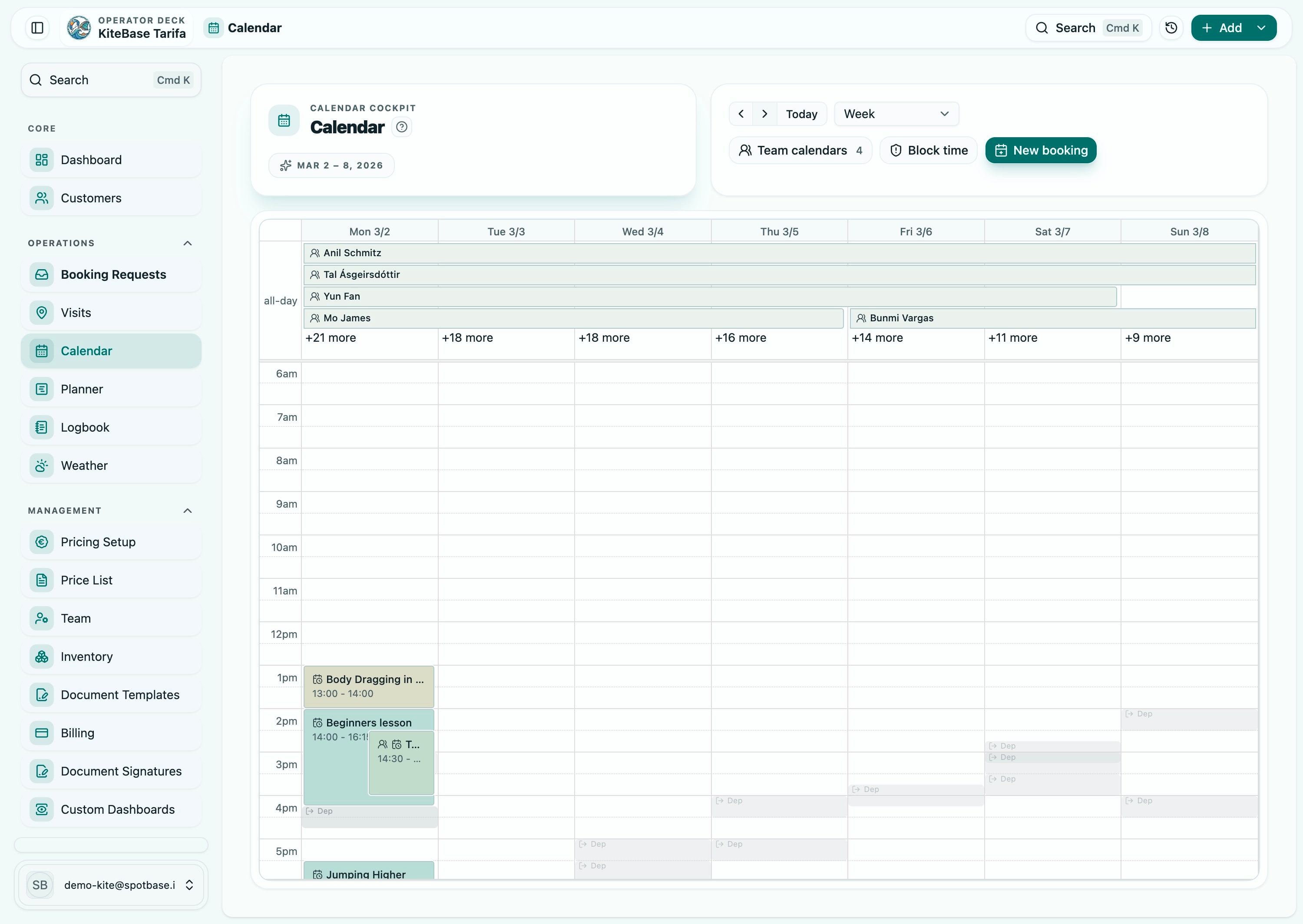Image resolution: width=1303 pixels, height=924 pixels.
Task: Open the Week view selector
Action: 895,113
